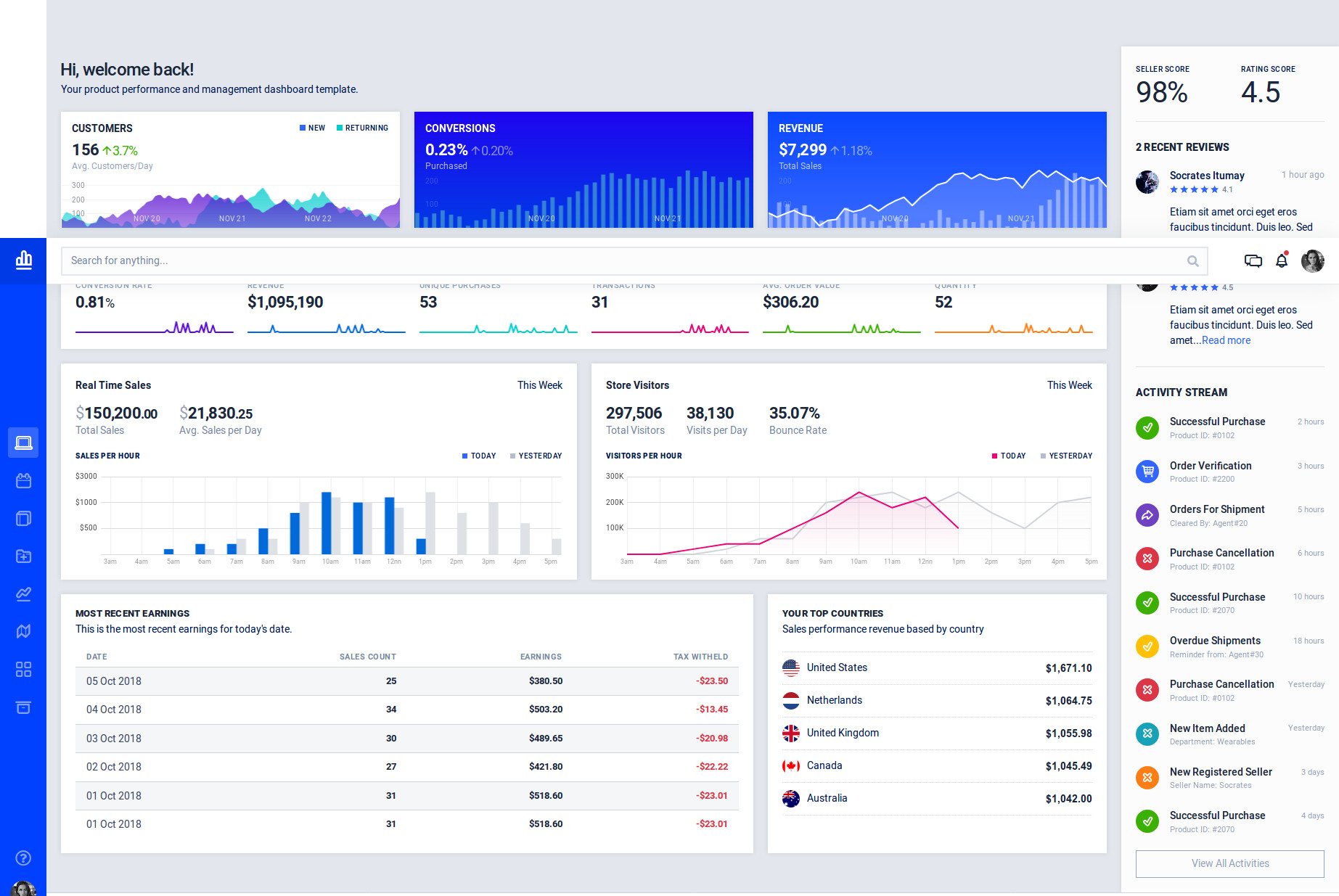Toggle YESTERDAY legend in Visitors Per Hour
1339x896 pixels.
click(1066, 456)
